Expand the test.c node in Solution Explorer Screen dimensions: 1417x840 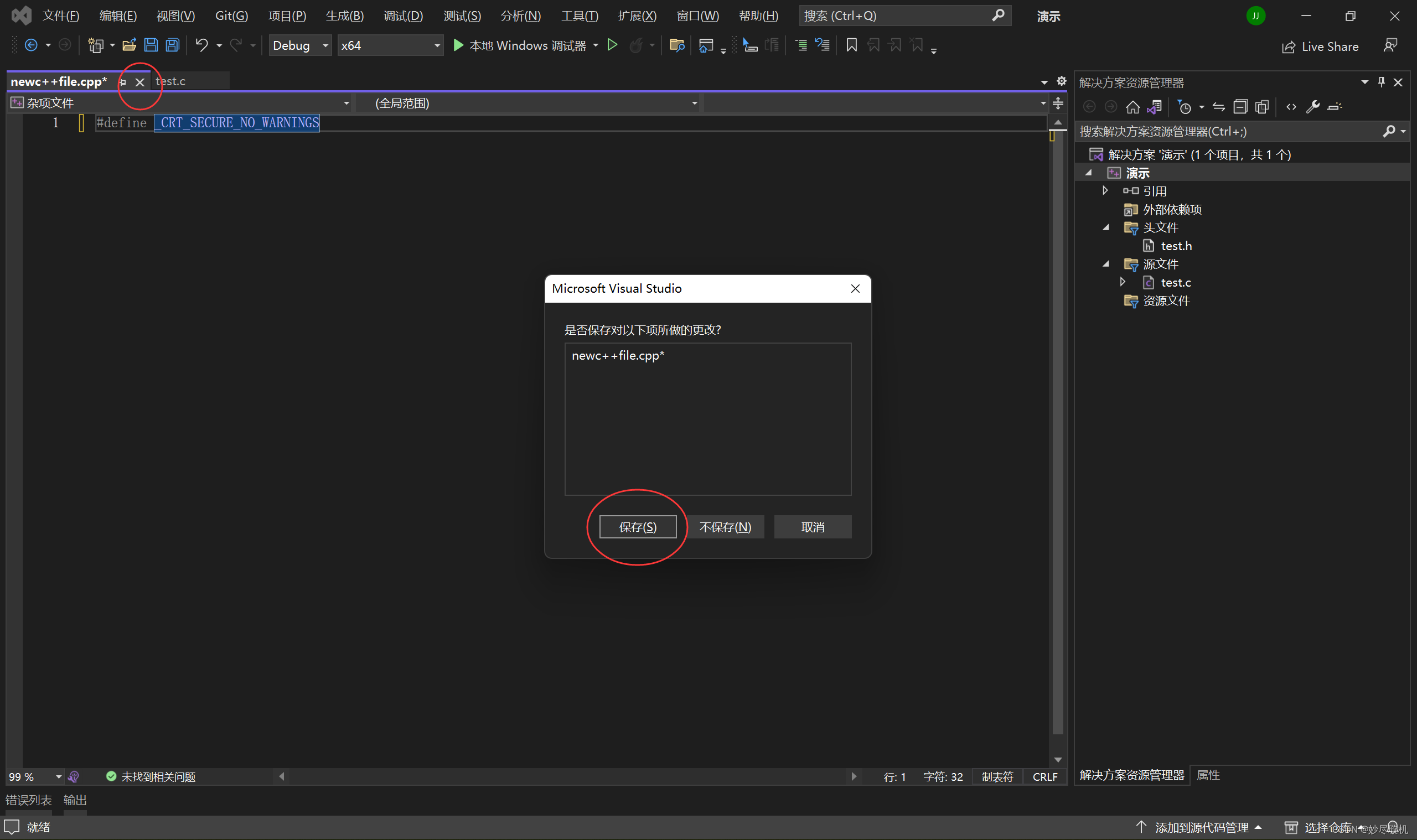[x=1124, y=282]
